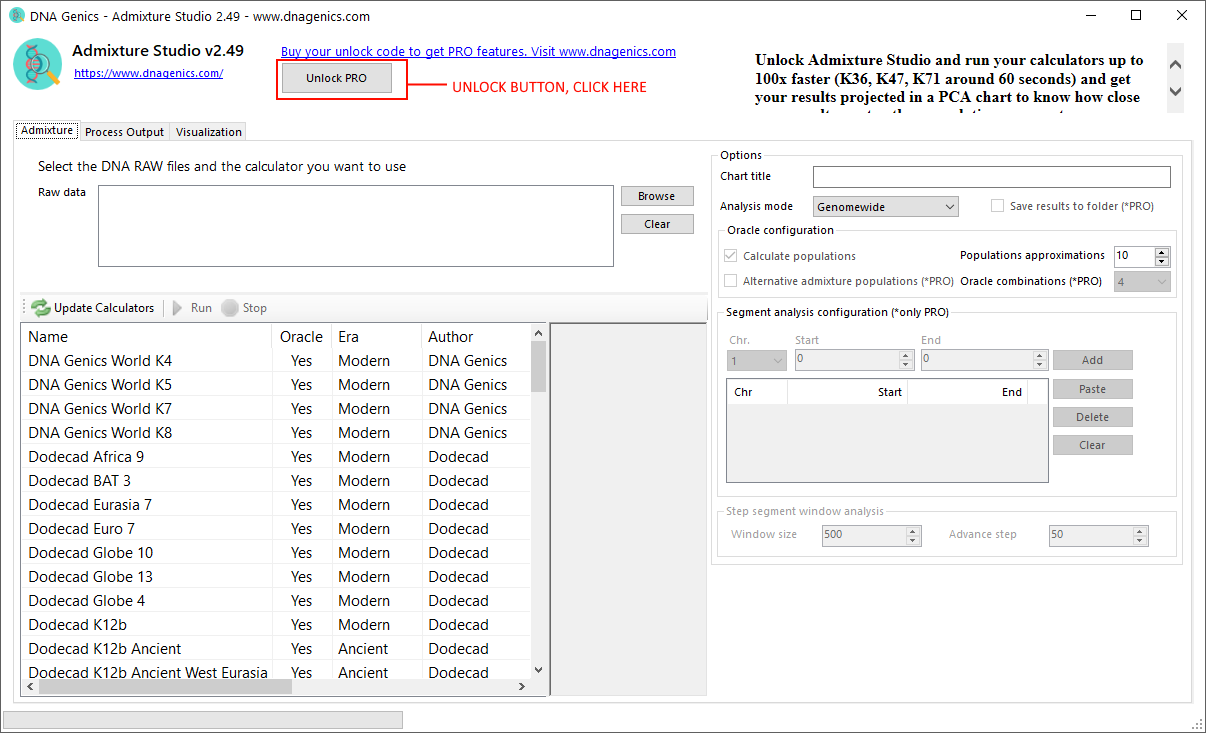This screenshot has height=733, width=1206.
Task: Click inside the Chart title field
Action: pos(990,176)
